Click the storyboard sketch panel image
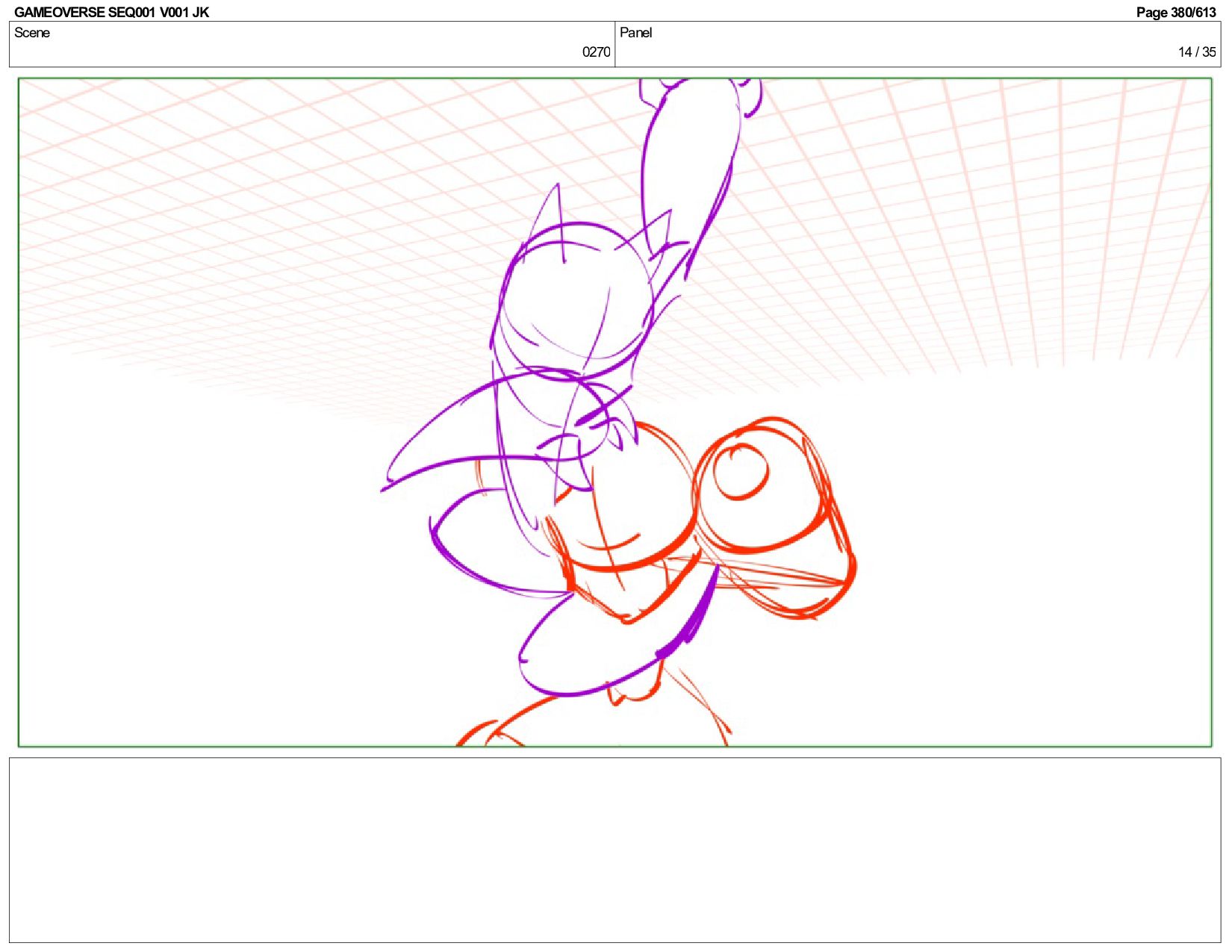1232x952 pixels. click(x=615, y=412)
